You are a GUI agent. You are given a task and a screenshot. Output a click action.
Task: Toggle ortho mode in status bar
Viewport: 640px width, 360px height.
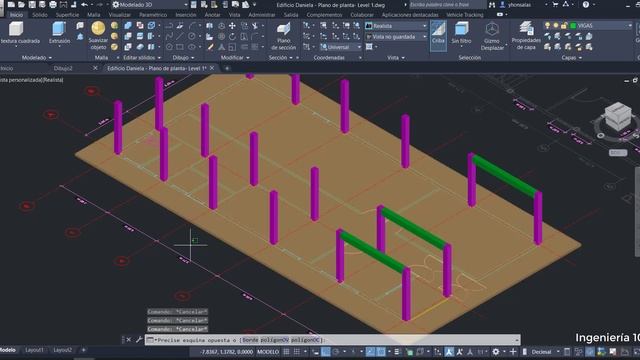click(326, 351)
